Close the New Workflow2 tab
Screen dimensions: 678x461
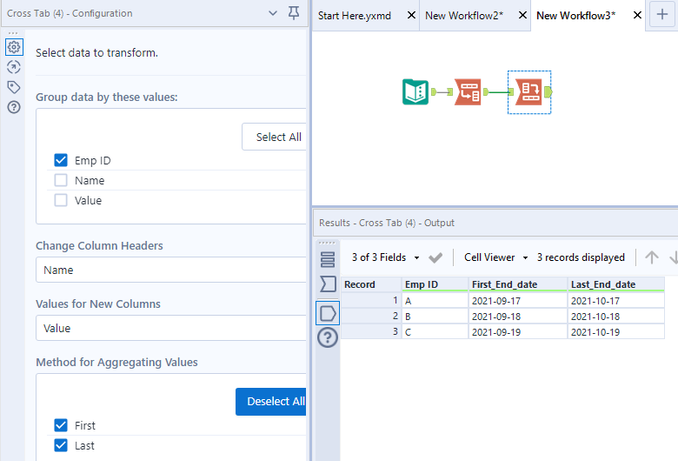pos(522,15)
